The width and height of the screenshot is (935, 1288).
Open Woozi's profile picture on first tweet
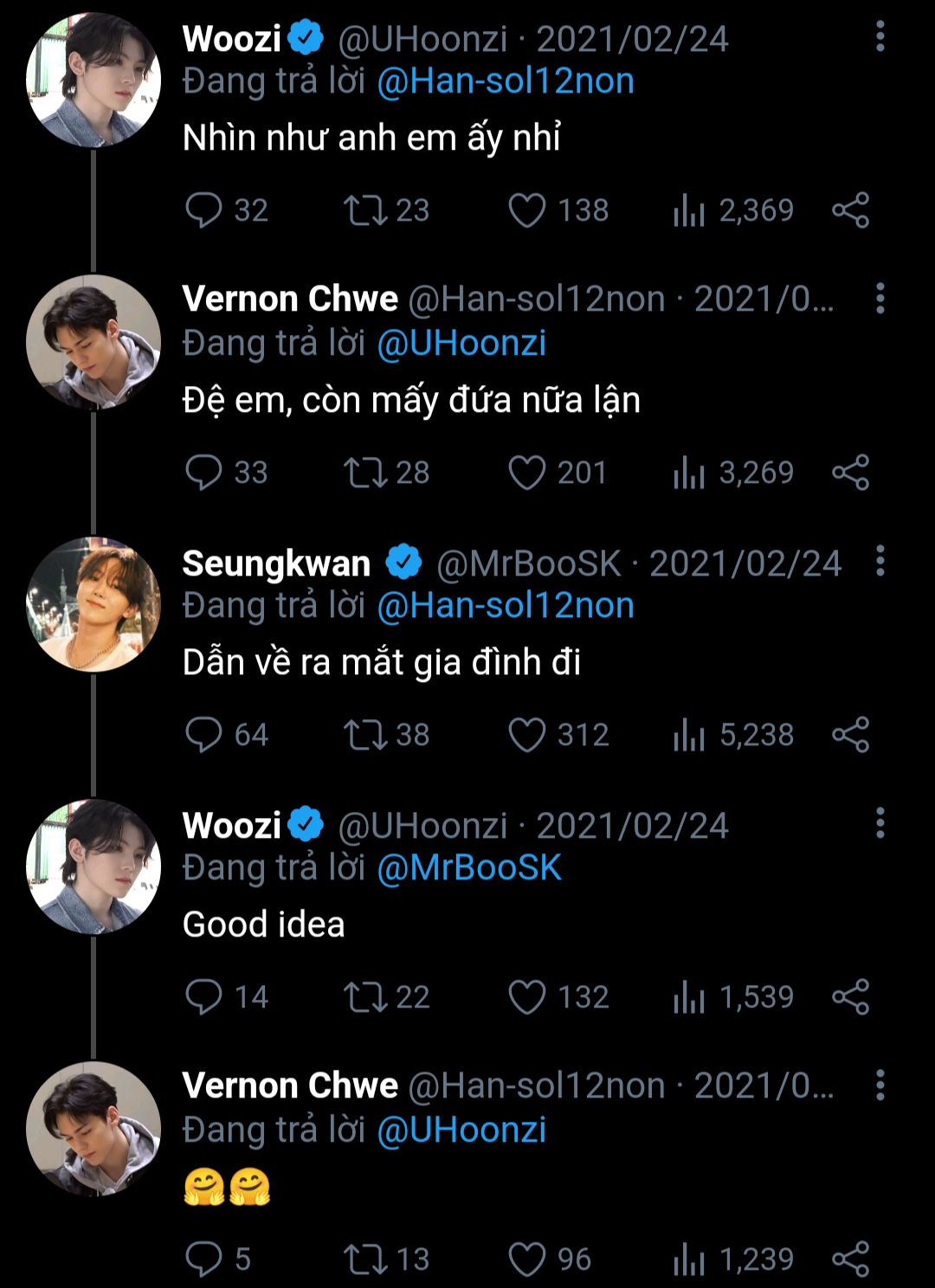[93, 80]
